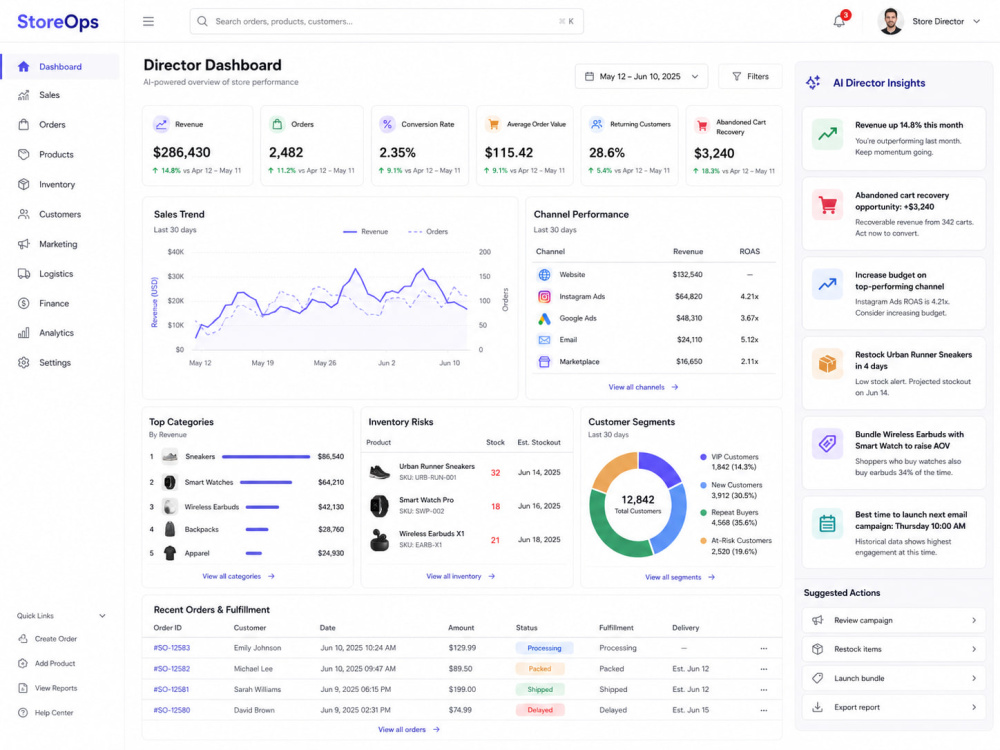Open the May 12 – Jun 10, 2025 date range dropdown
This screenshot has width=1000, height=750.
tap(642, 77)
